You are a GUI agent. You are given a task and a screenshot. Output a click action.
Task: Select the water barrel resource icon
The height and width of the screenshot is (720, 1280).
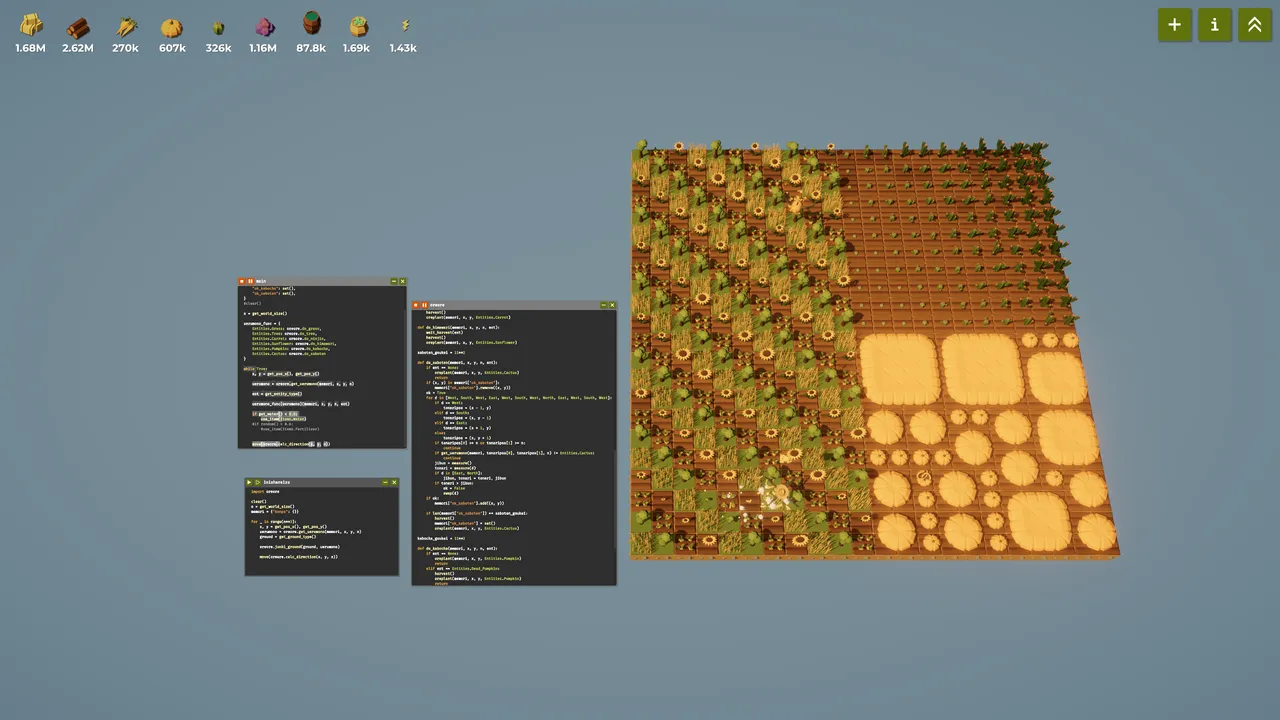click(x=311, y=24)
